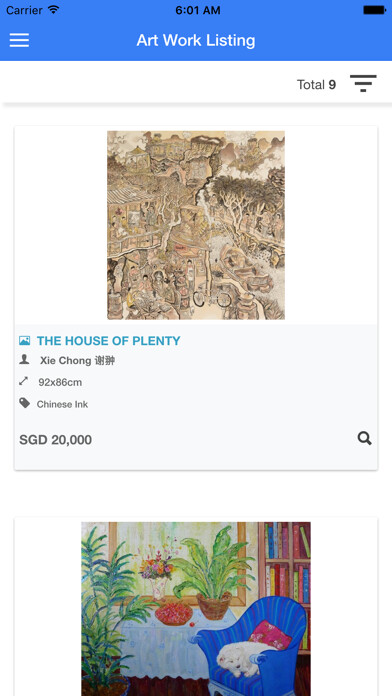Screen dimensions: 392x696
Task: Click the tag icon beside Chinese Ink
Action: tap(24, 403)
